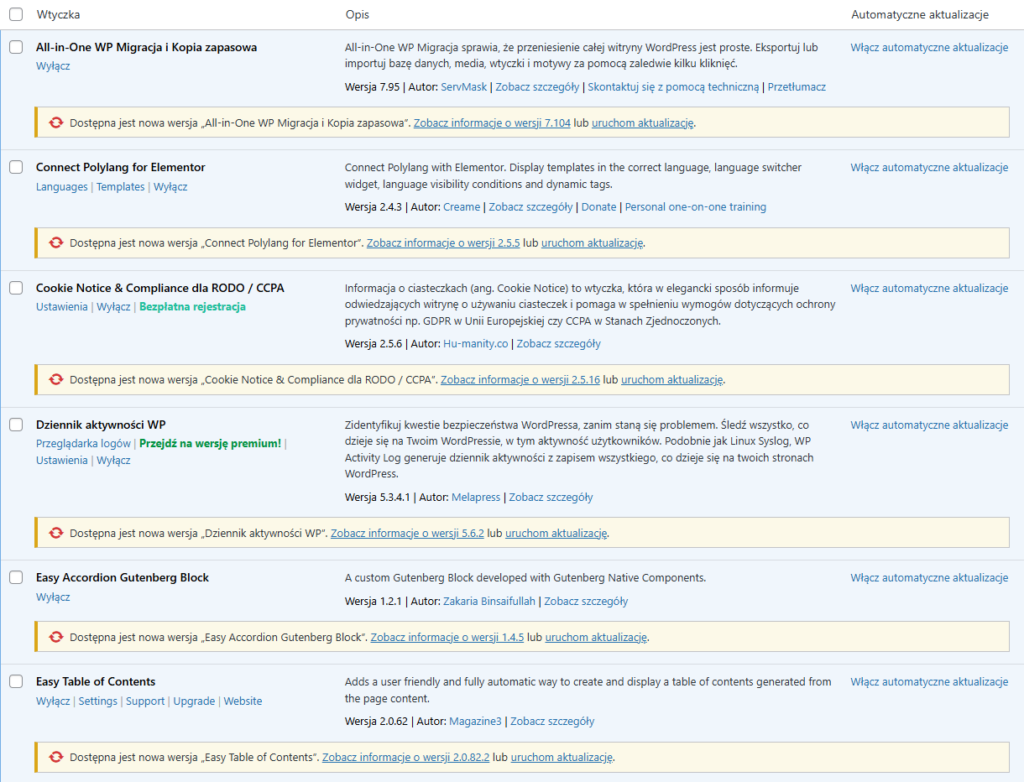The image size is (1024, 782).
Task: Click Wyłącz for Connect Polylang for Elementor
Action: pyautogui.click(x=170, y=187)
